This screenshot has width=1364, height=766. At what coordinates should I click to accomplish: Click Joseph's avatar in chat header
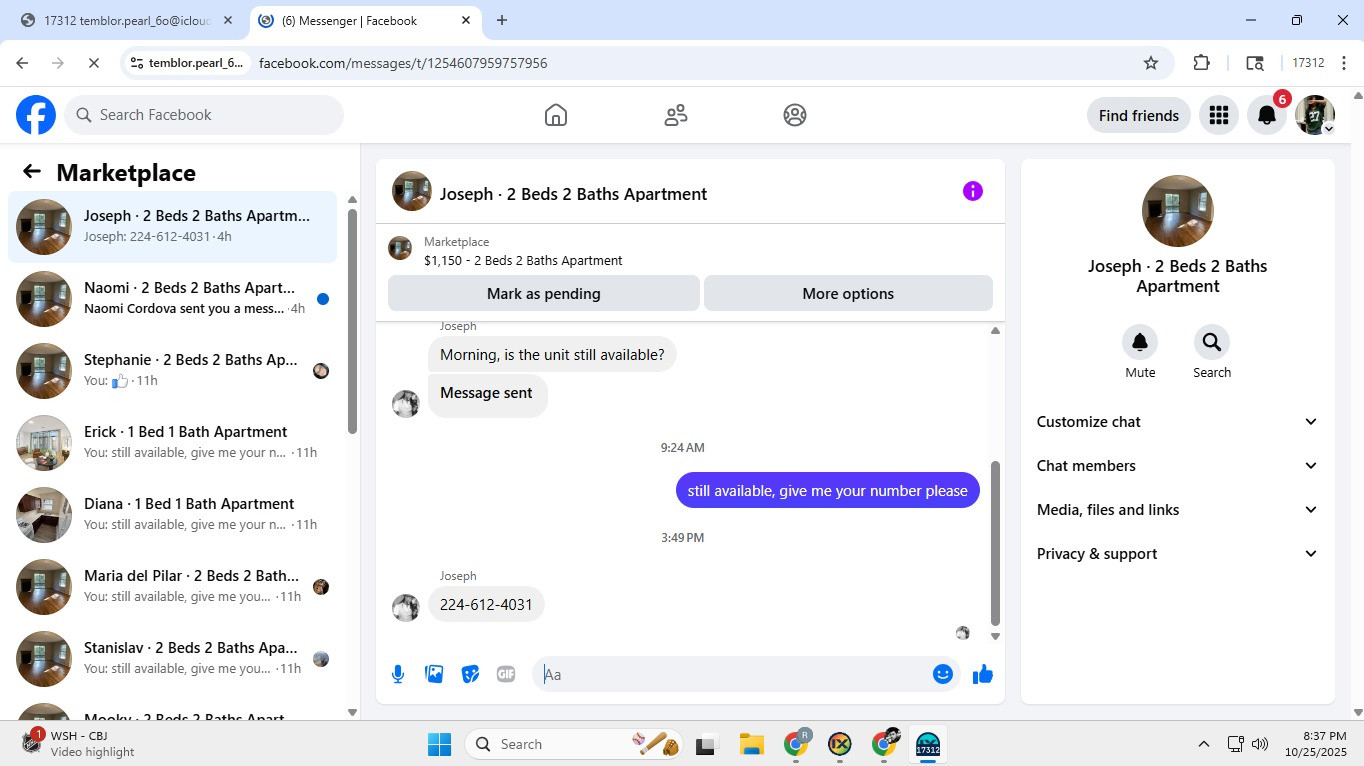[x=412, y=191]
